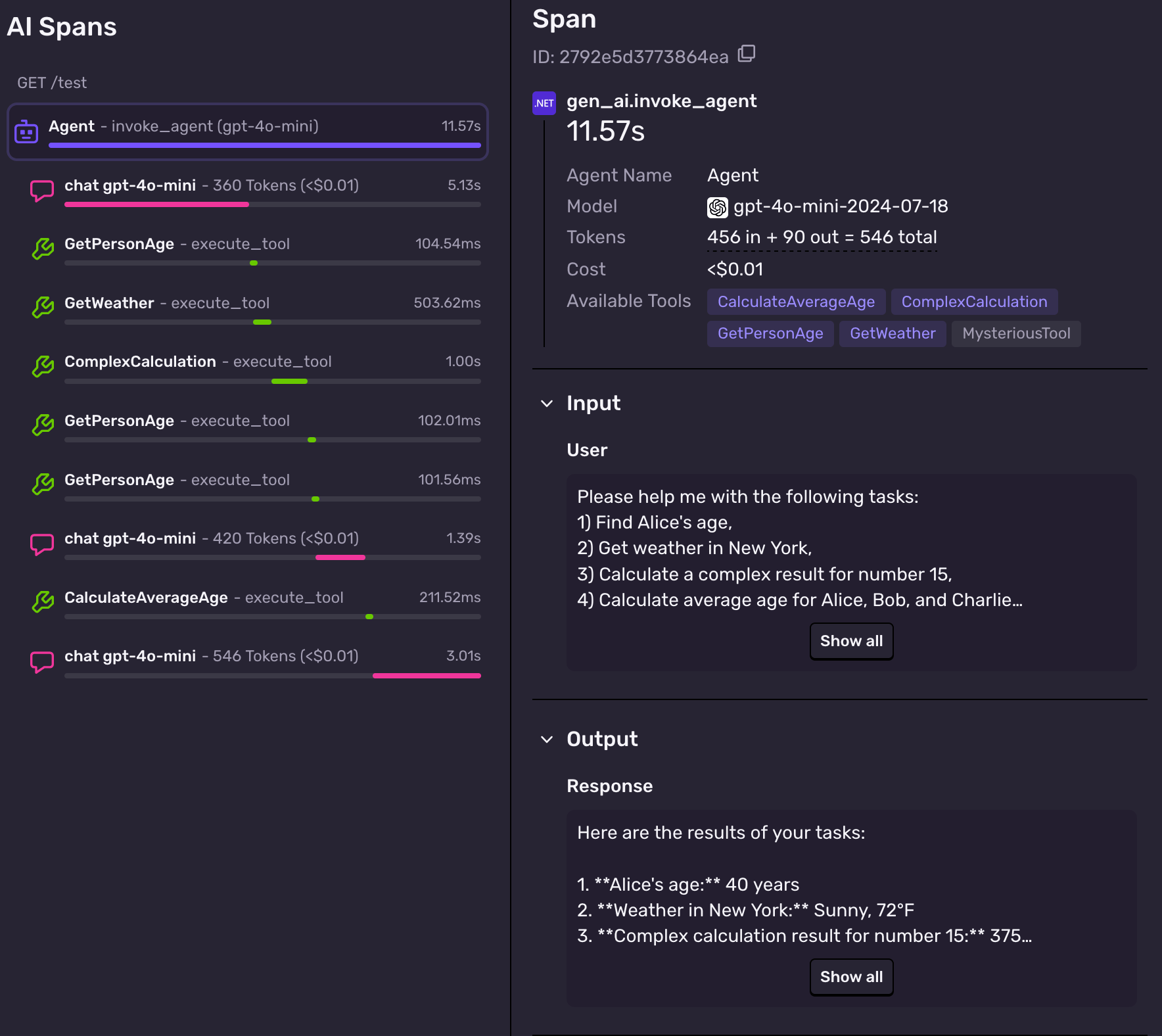Click the wrench icon next to CalculateAverageAge span
Screen dimensions: 1162x1036
pyautogui.click(x=42, y=603)
